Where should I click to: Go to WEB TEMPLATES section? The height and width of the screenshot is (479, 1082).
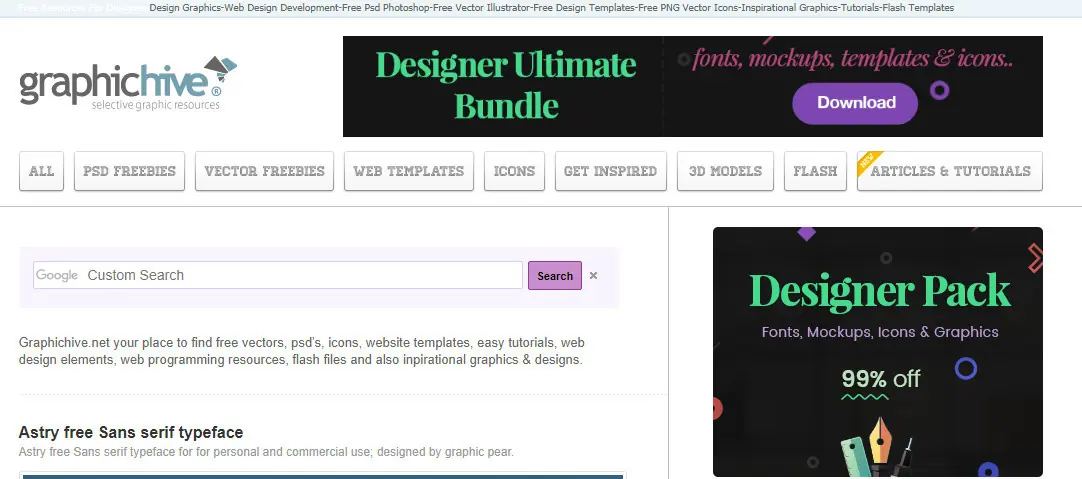(x=409, y=171)
